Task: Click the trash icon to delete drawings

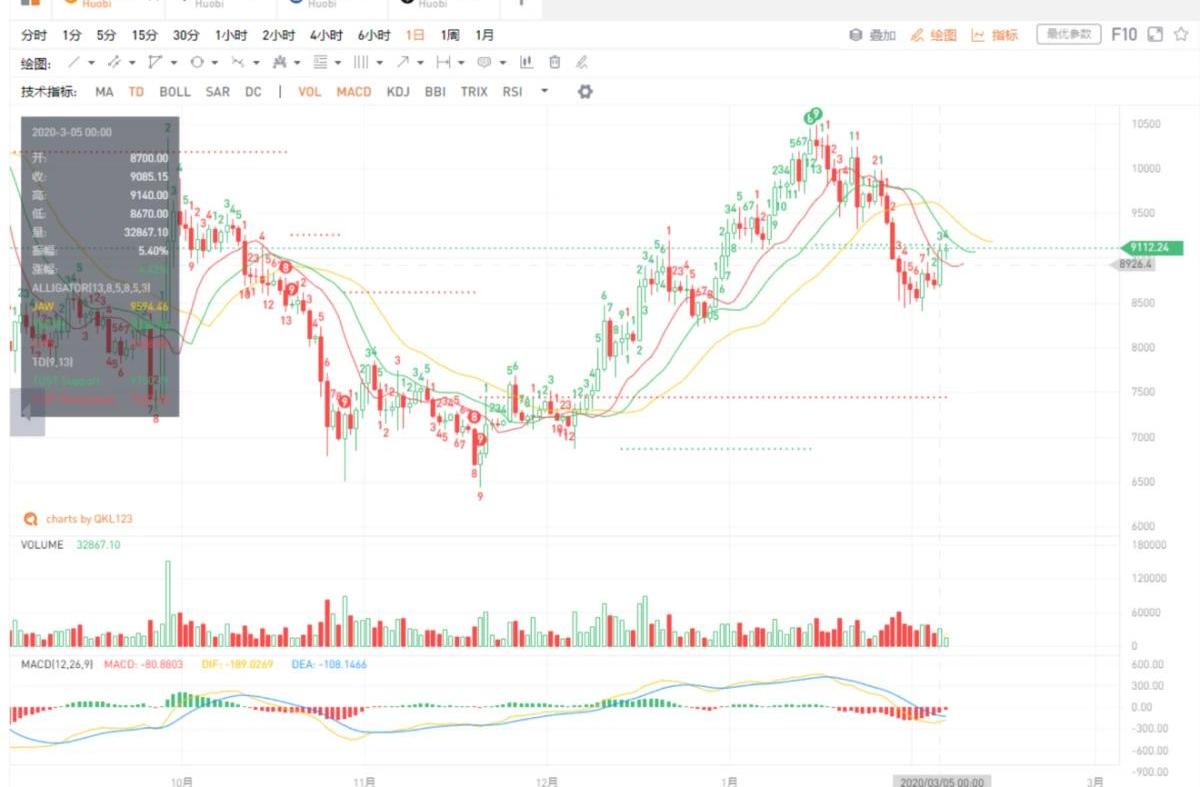Action: tap(554, 62)
